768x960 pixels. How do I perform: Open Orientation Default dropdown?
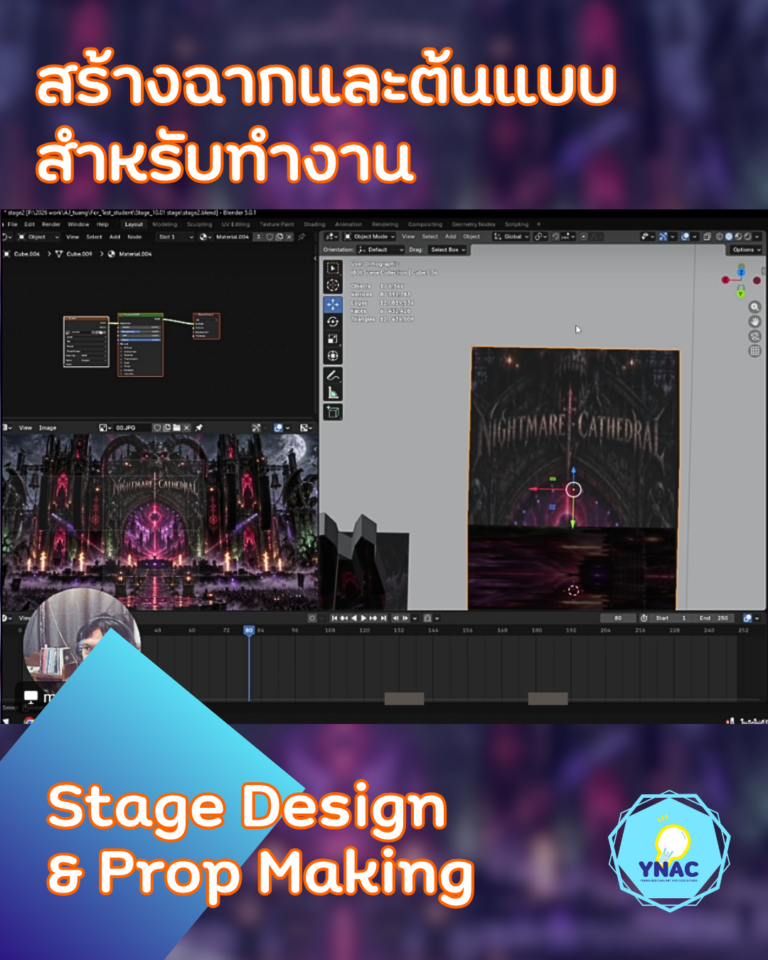(380, 249)
